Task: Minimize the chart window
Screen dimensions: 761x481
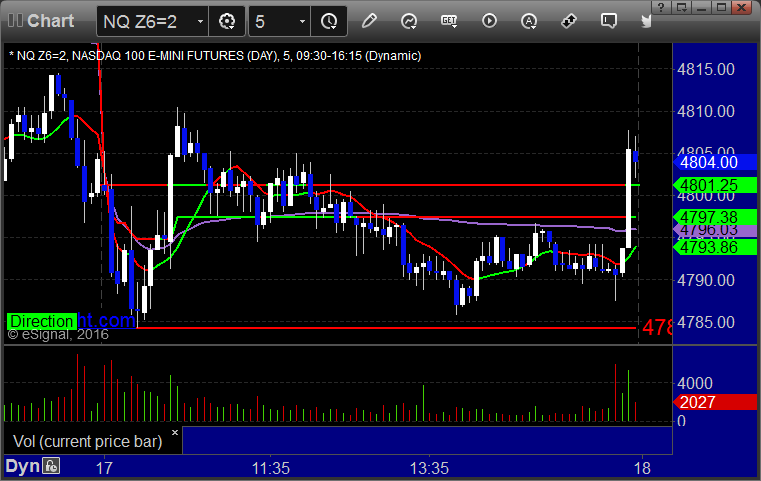Action: click(x=701, y=7)
